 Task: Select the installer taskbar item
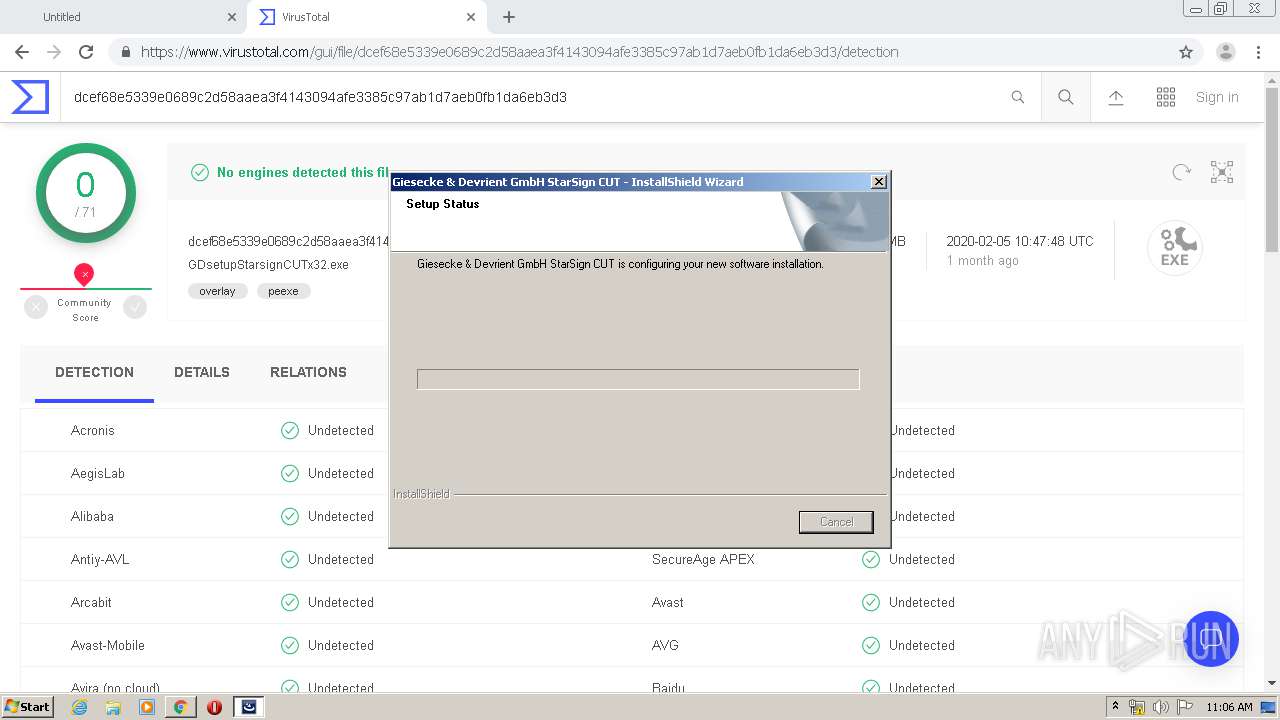249,707
